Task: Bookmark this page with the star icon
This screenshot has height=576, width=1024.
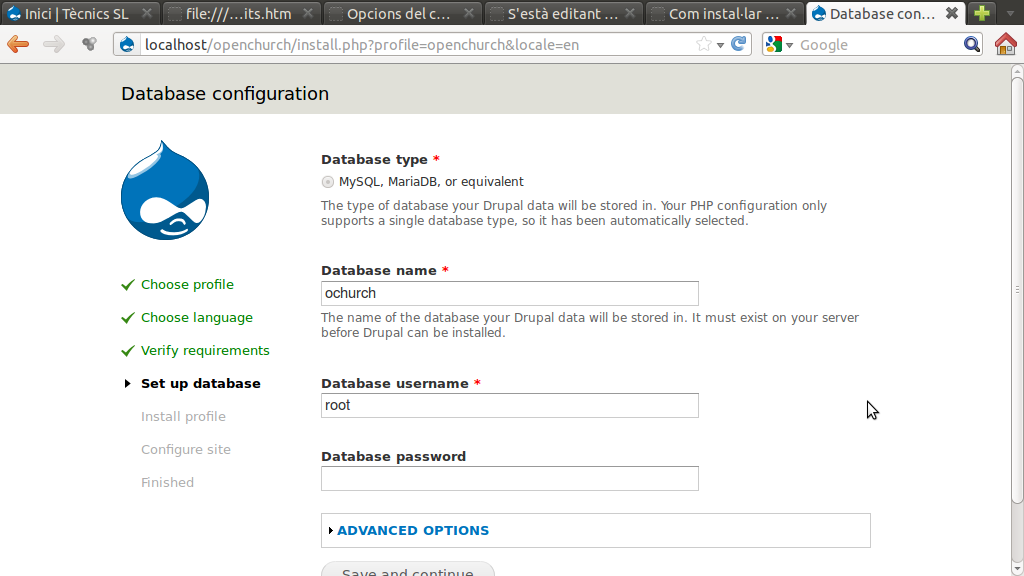Action: tap(703, 44)
